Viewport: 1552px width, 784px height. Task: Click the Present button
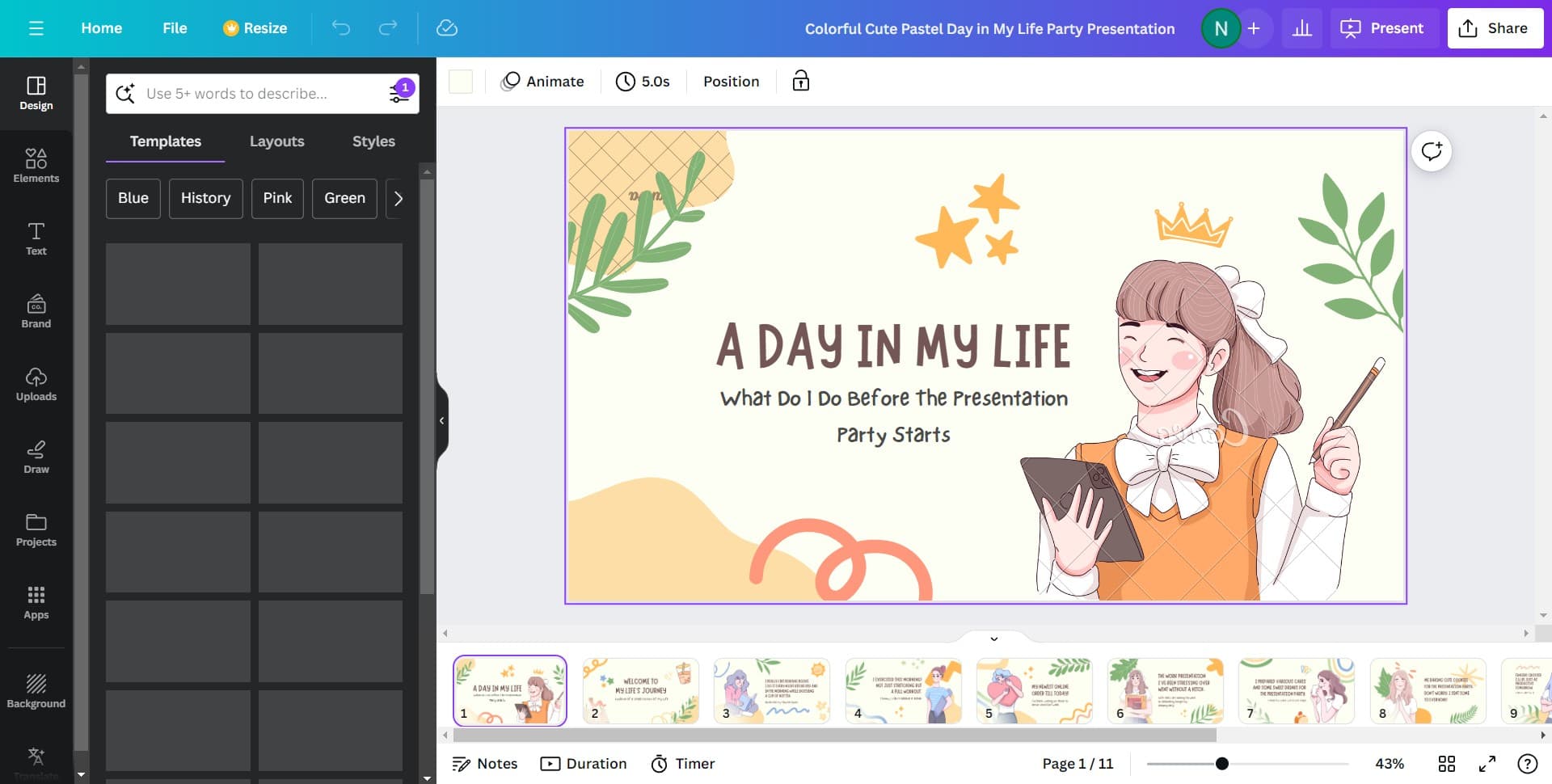[x=1383, y=28]
